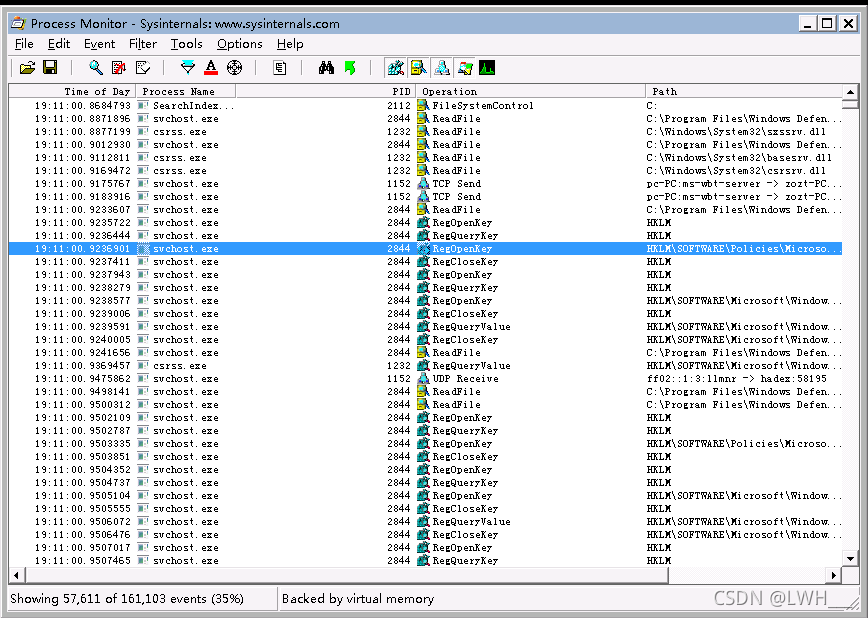Select the csrss.exe row reading sxssrv.dll
The width and height of the screenshot is (868, 618).
tap(425, 131)
